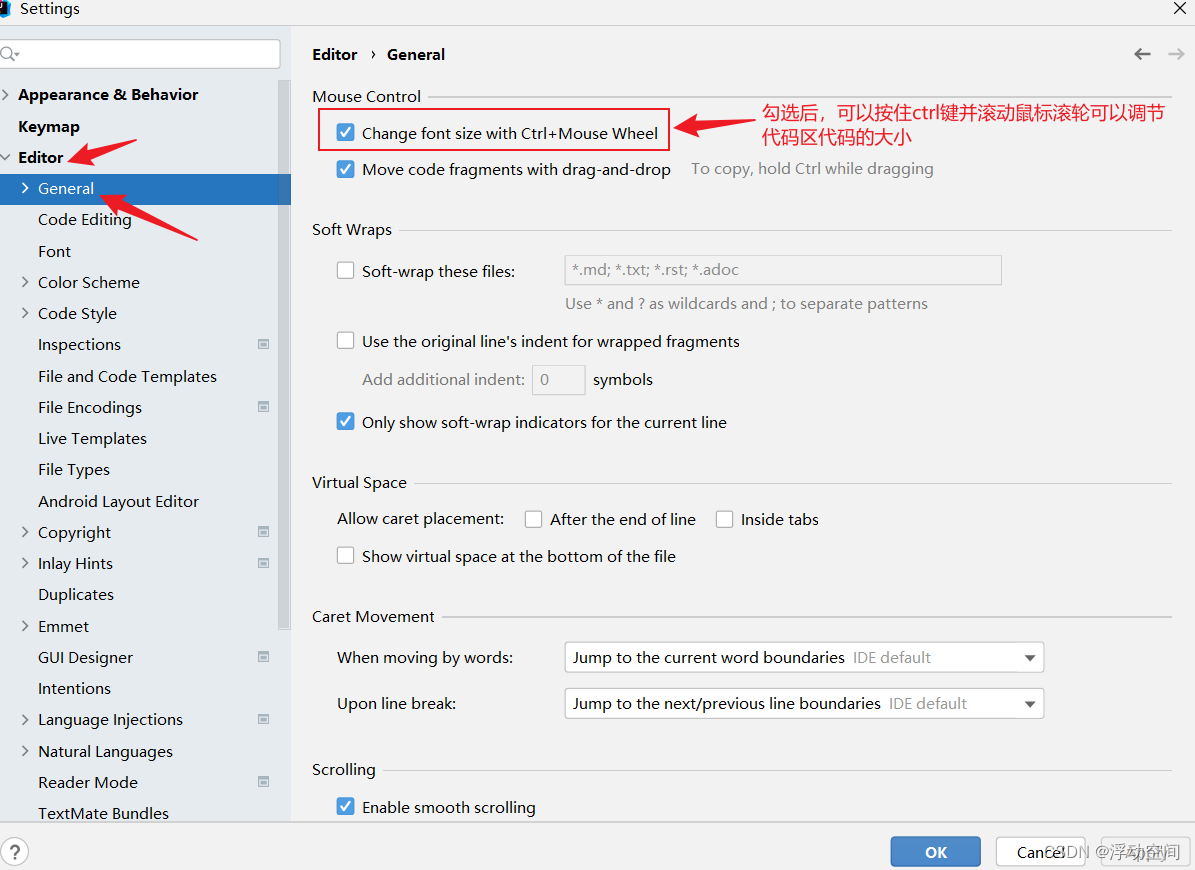
Task: Click the project-level icon next to Copyright
Action: tap(264, 532)
